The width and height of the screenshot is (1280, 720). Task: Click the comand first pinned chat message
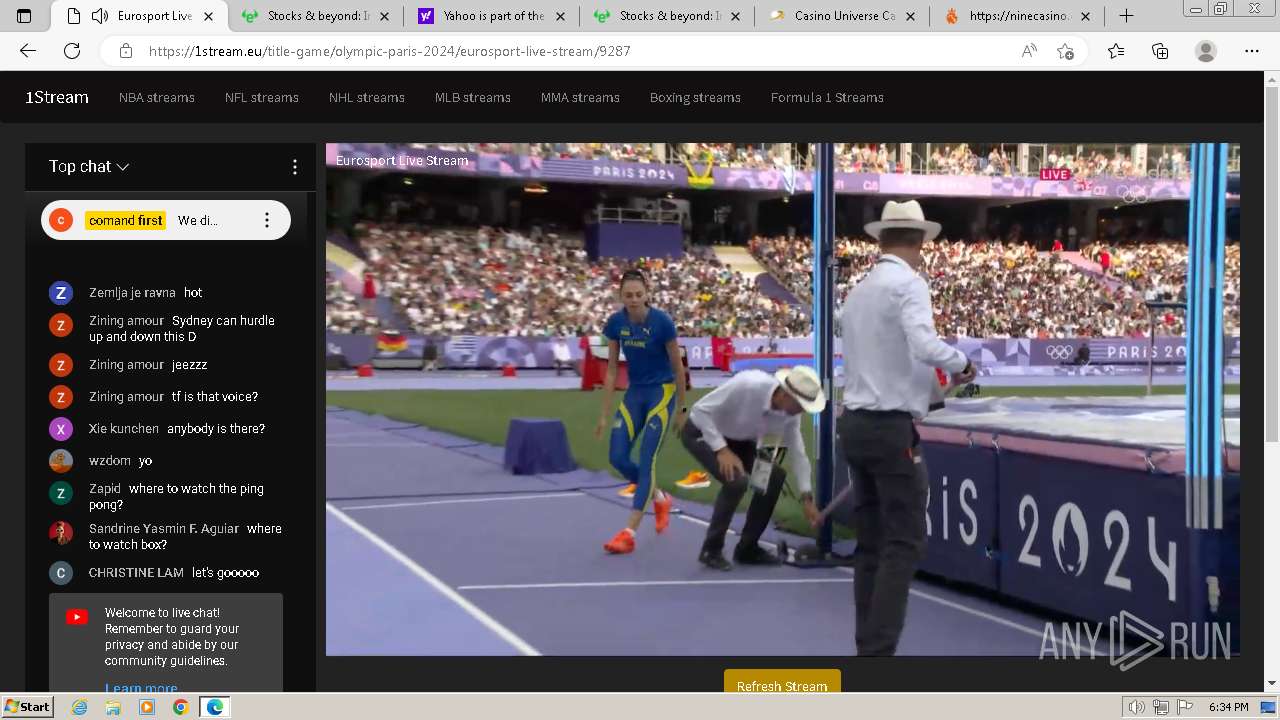pos(166,220)
